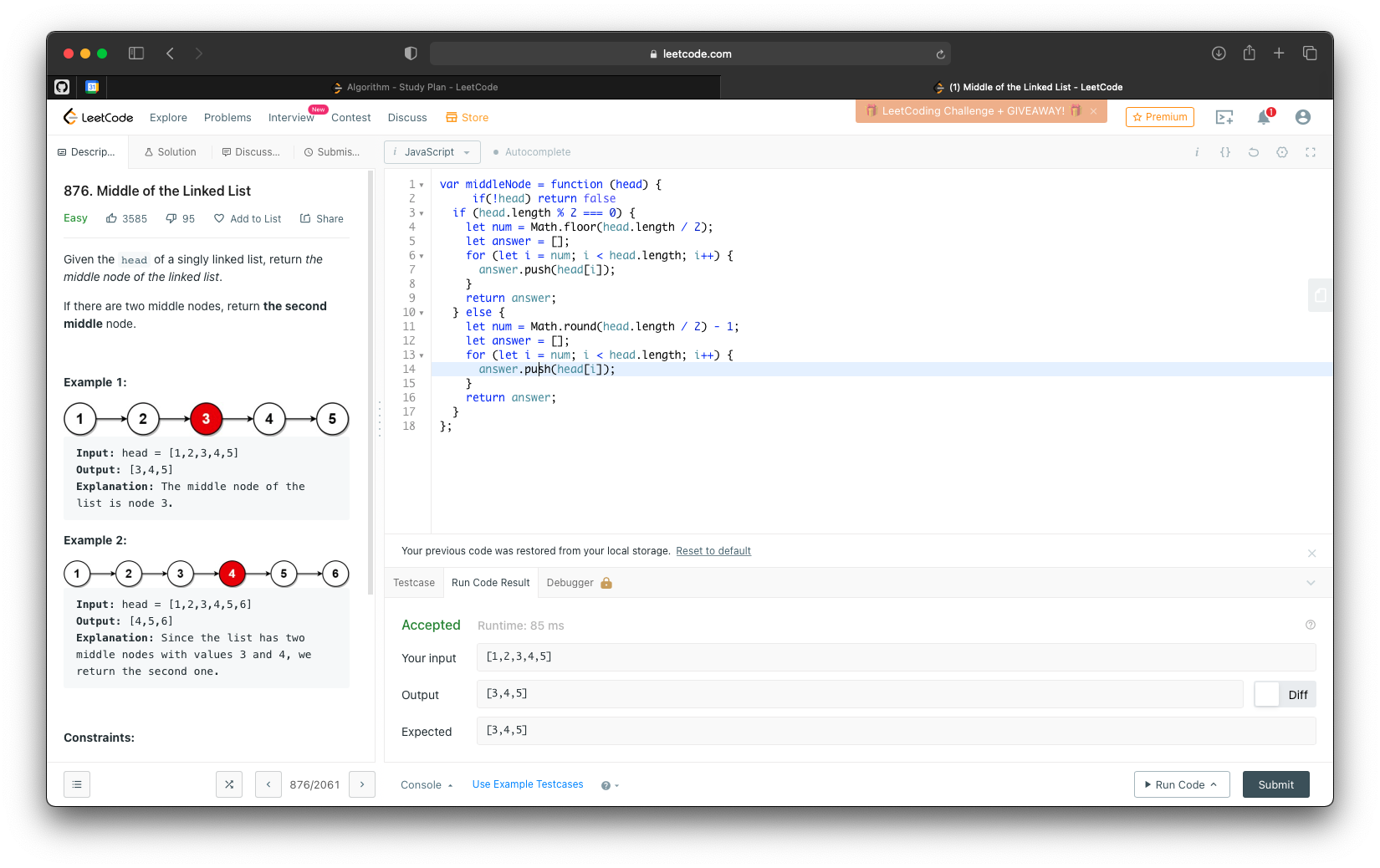Fold the else block at line 10
The width and height of the screenshot is (1380, 868).
(x=422, y=313)
